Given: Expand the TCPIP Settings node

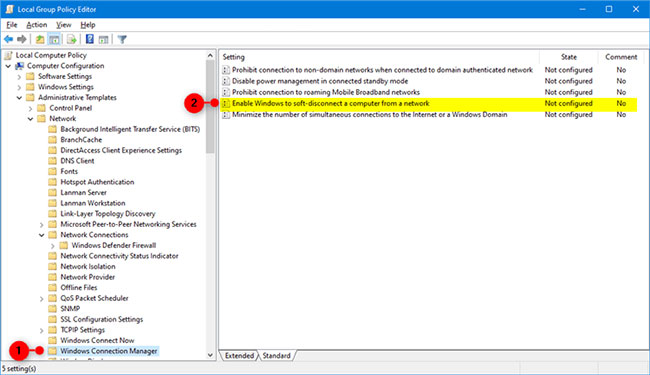Looking at the screenshot, I should point(41,330).
